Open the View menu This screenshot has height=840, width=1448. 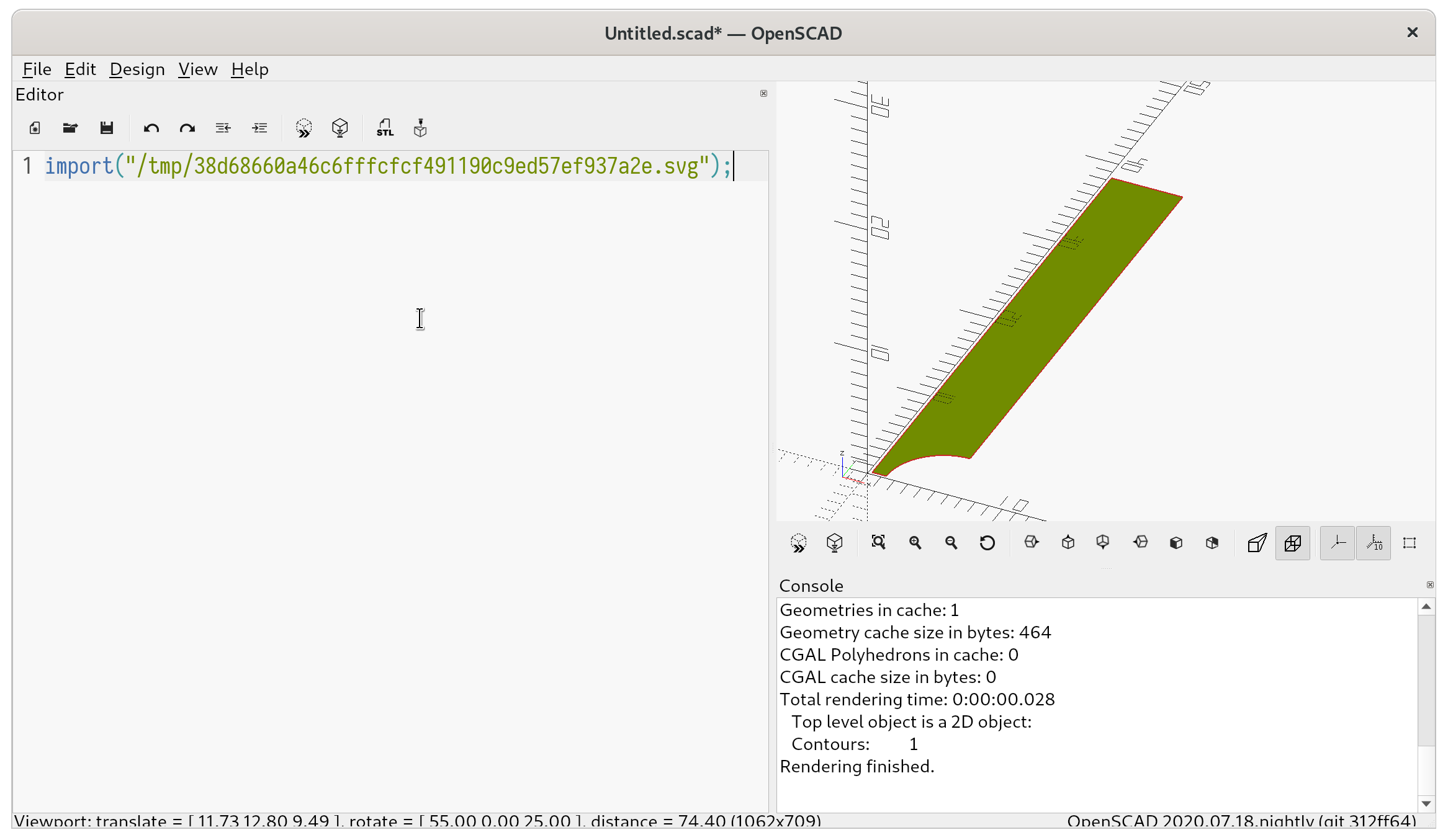(197, 69)
